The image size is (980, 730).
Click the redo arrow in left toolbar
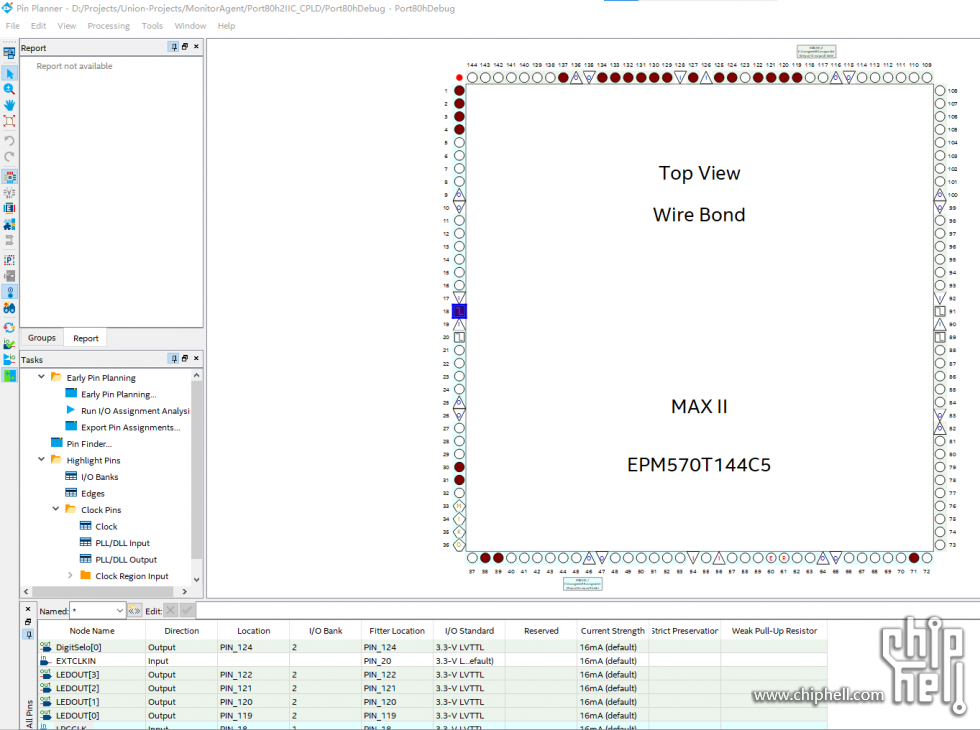9,157
